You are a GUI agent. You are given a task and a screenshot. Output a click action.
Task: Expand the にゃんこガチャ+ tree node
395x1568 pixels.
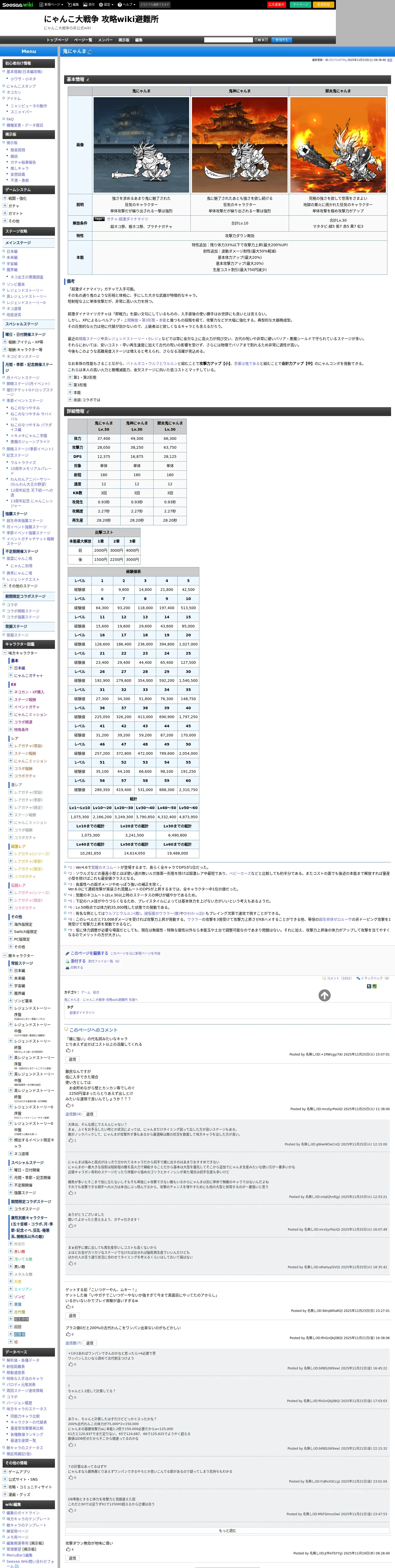[x=10, y=676]
